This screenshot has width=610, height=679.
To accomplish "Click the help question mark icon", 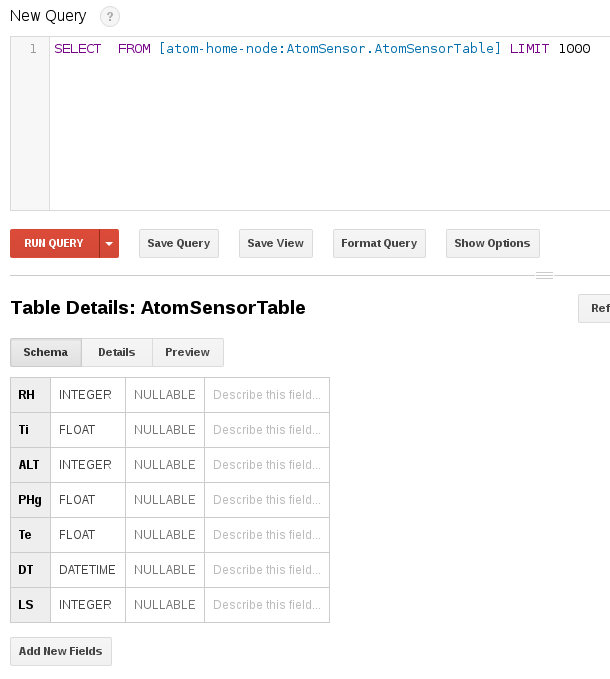I will pos(110,16).
